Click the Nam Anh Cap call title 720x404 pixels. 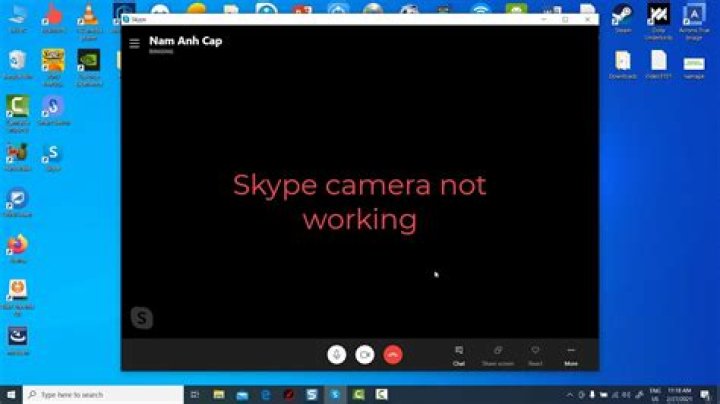pos(185,41)
